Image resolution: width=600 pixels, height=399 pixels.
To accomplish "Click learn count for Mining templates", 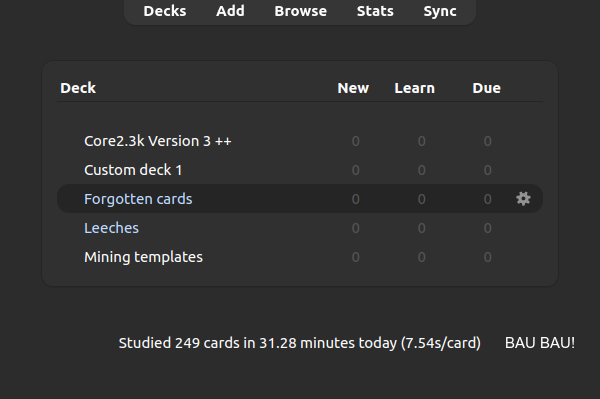I will tap(421, 257).
